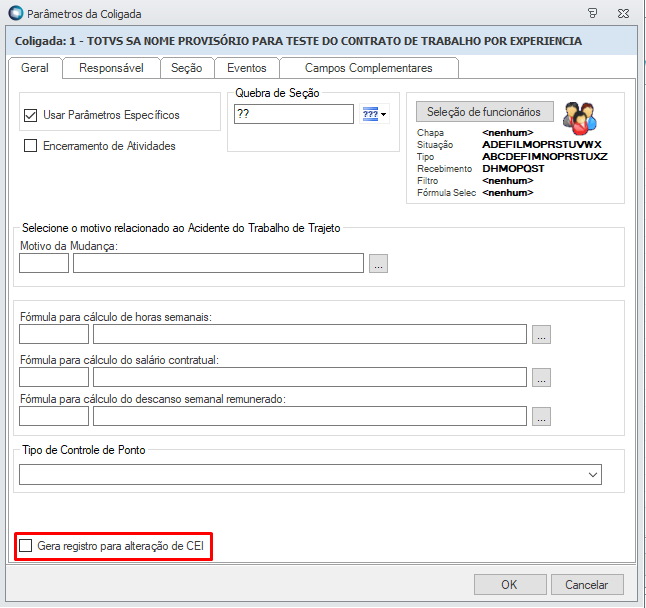This screenshot has width=646, height=608.
Task: Switch to the Seção tab
Action: (187, 68)
